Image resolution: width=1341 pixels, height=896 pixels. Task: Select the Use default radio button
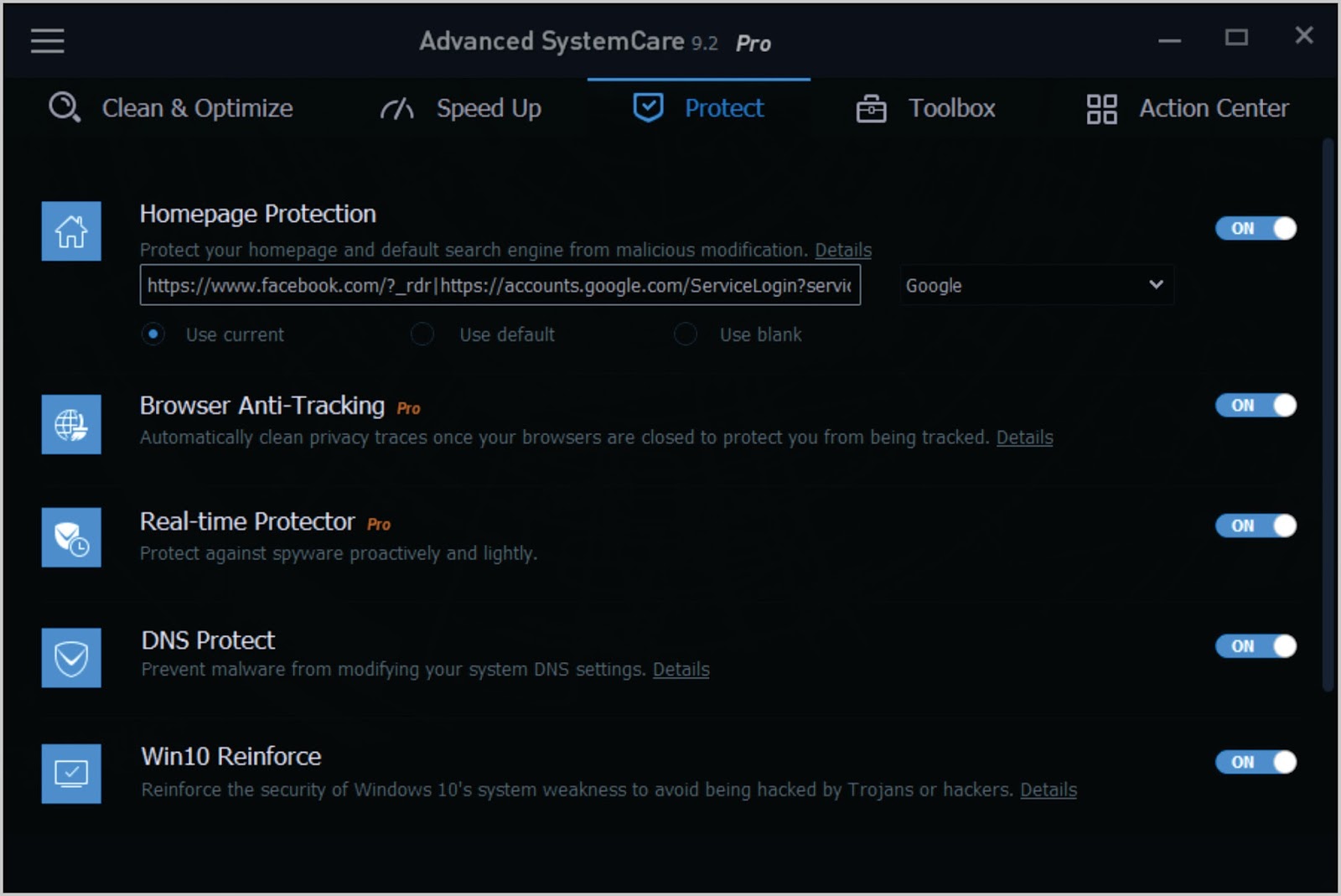(x=422, y=334)
